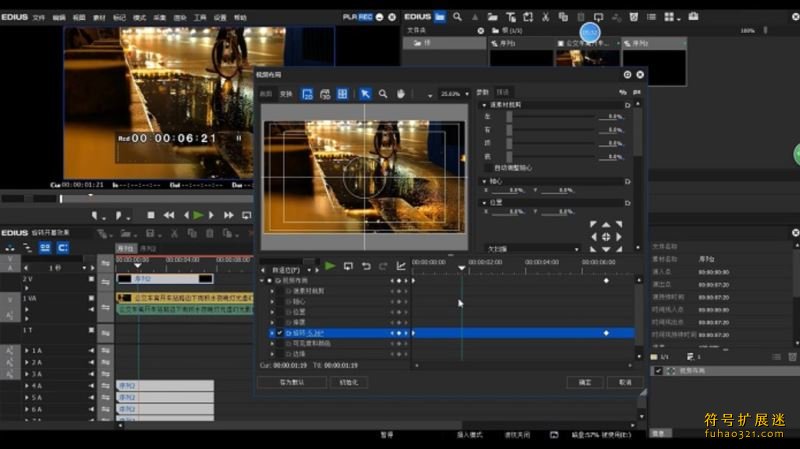Toggle loop playback in layouter timeline
This screenshot has height=449, width=800.
pyautogui.click(x=348, y=266)
